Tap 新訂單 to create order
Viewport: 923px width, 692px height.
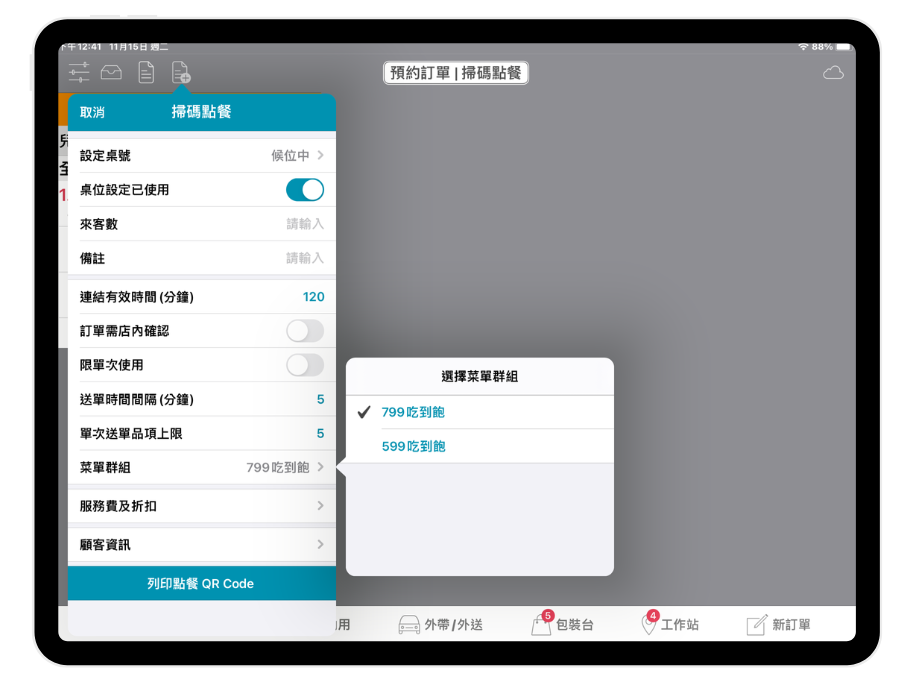point(779,625)
